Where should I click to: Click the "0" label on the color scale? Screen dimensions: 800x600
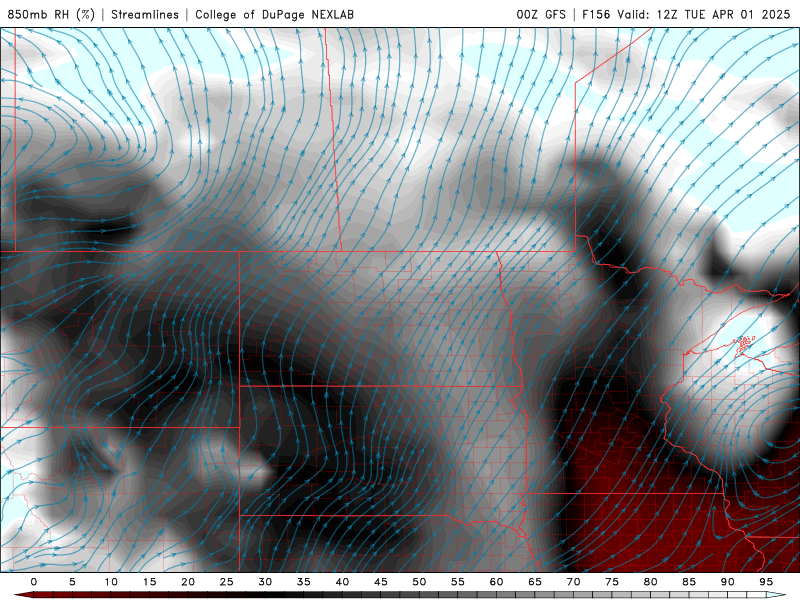[x=34, y=582]
